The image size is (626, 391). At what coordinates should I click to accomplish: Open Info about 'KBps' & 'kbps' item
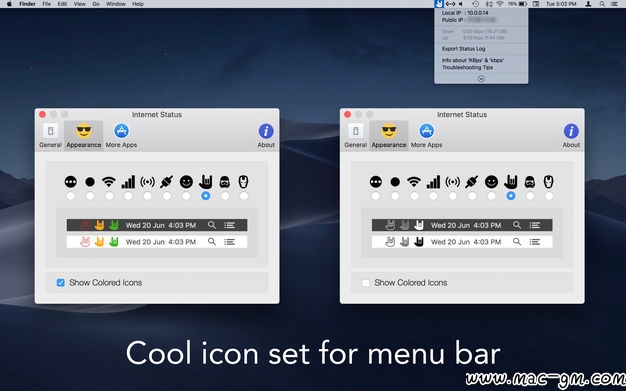click(473, 60)
